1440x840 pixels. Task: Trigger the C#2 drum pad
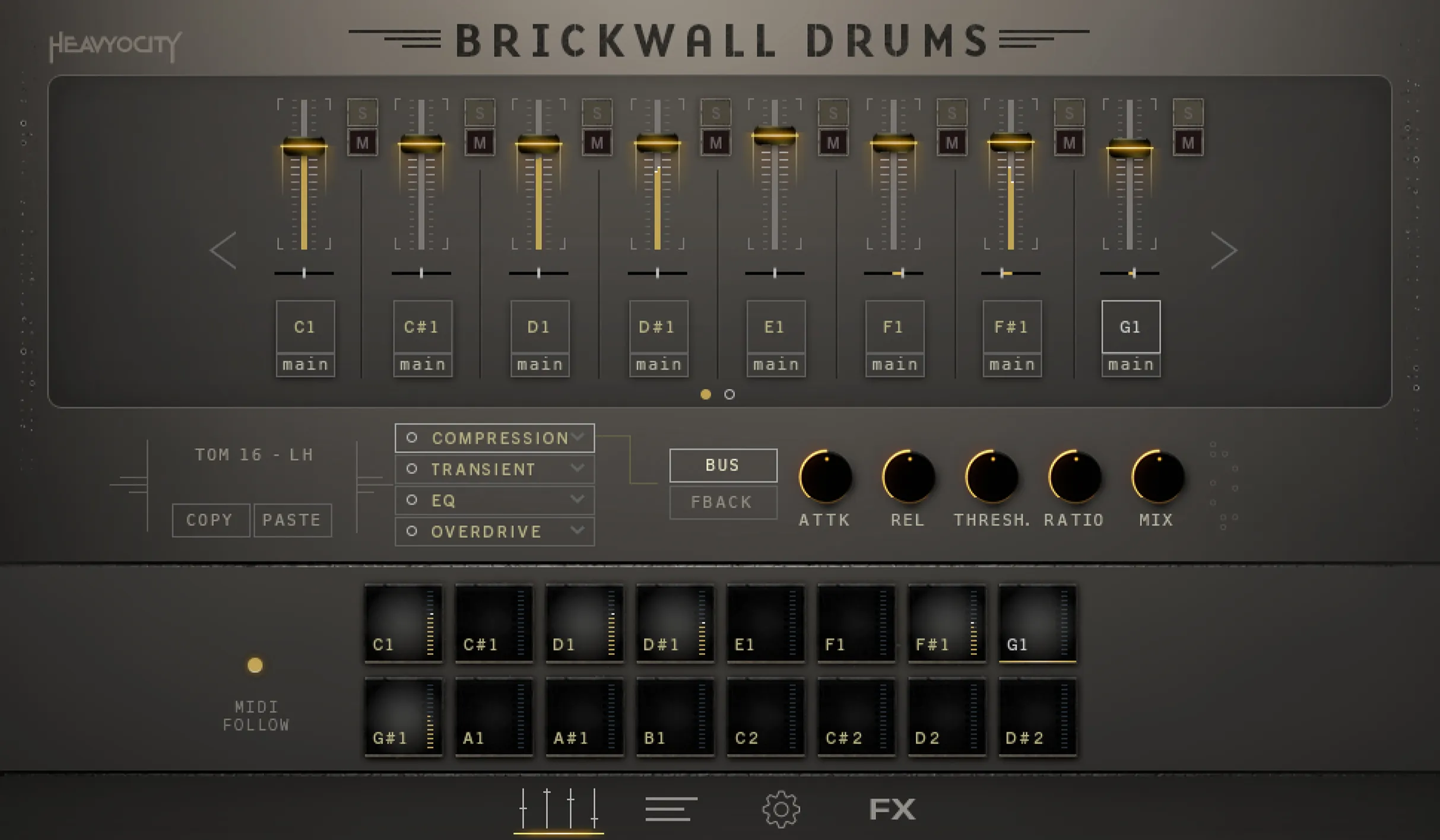pyautogui.click(x=856, y=717)
